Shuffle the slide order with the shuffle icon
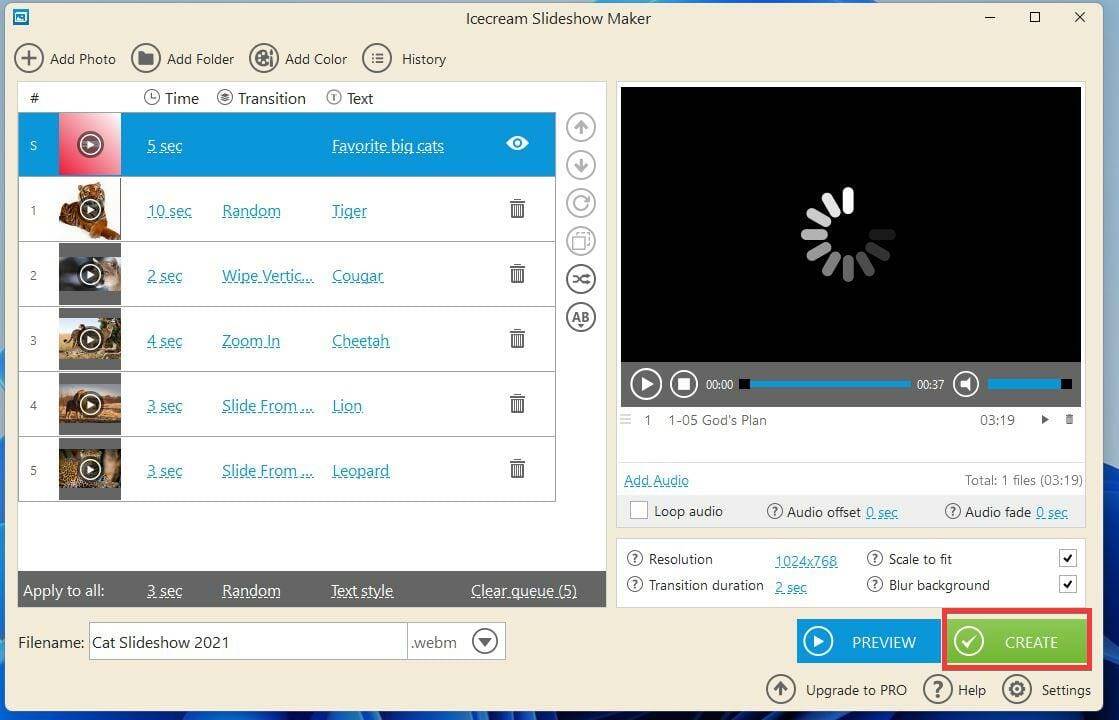This screenshot has height=720, width=1119. (x=580, y=279)
